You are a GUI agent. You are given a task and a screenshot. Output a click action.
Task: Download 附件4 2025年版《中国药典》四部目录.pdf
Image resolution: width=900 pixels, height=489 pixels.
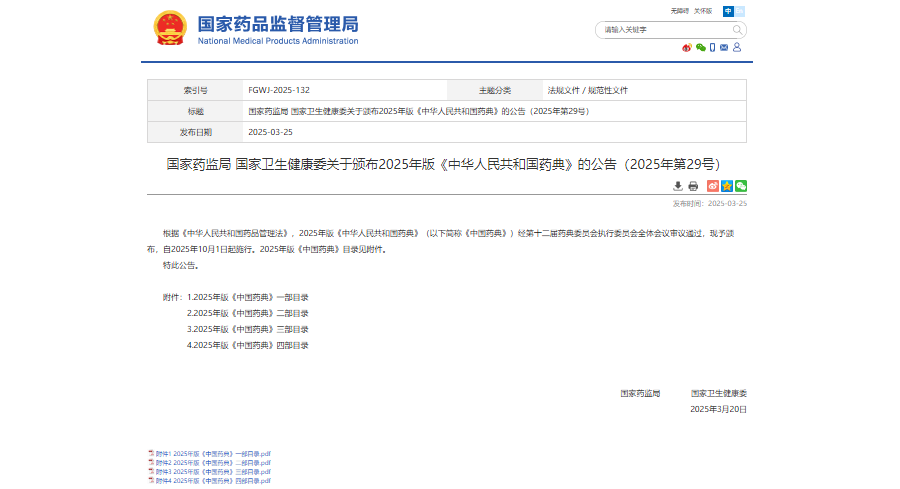213,481
